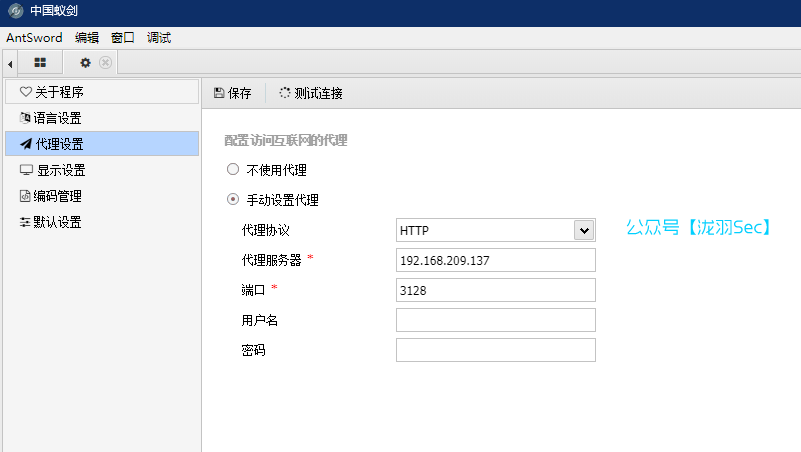This screenshot has height=452, width=801.
Task: Click the left tab scroll arrow
Action: tap(9, 64)
